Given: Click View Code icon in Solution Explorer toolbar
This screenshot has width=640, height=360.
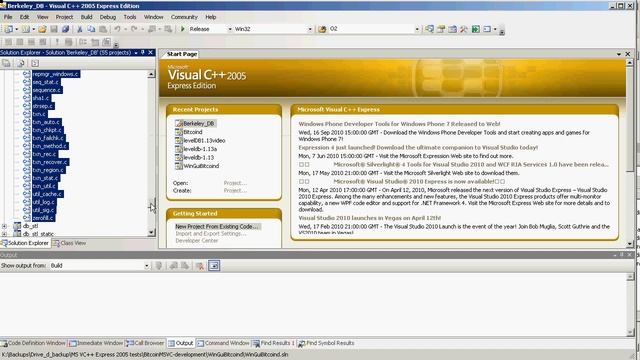Looking at the screenshot, I should (35, 63).
